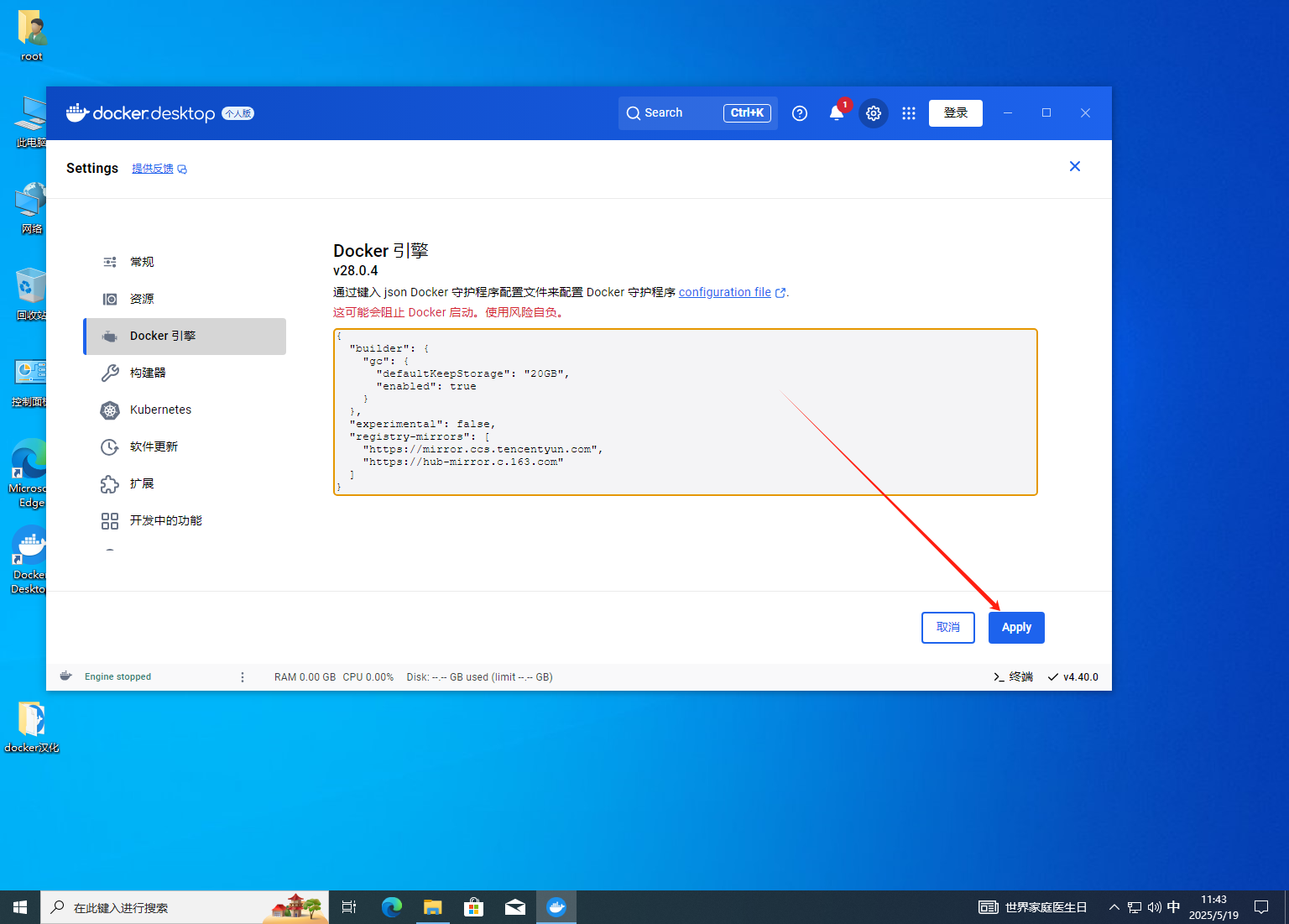Open Mail app from taskbar
The height and width of the screenshot is (924, 1289).
[x=515, y=907]
